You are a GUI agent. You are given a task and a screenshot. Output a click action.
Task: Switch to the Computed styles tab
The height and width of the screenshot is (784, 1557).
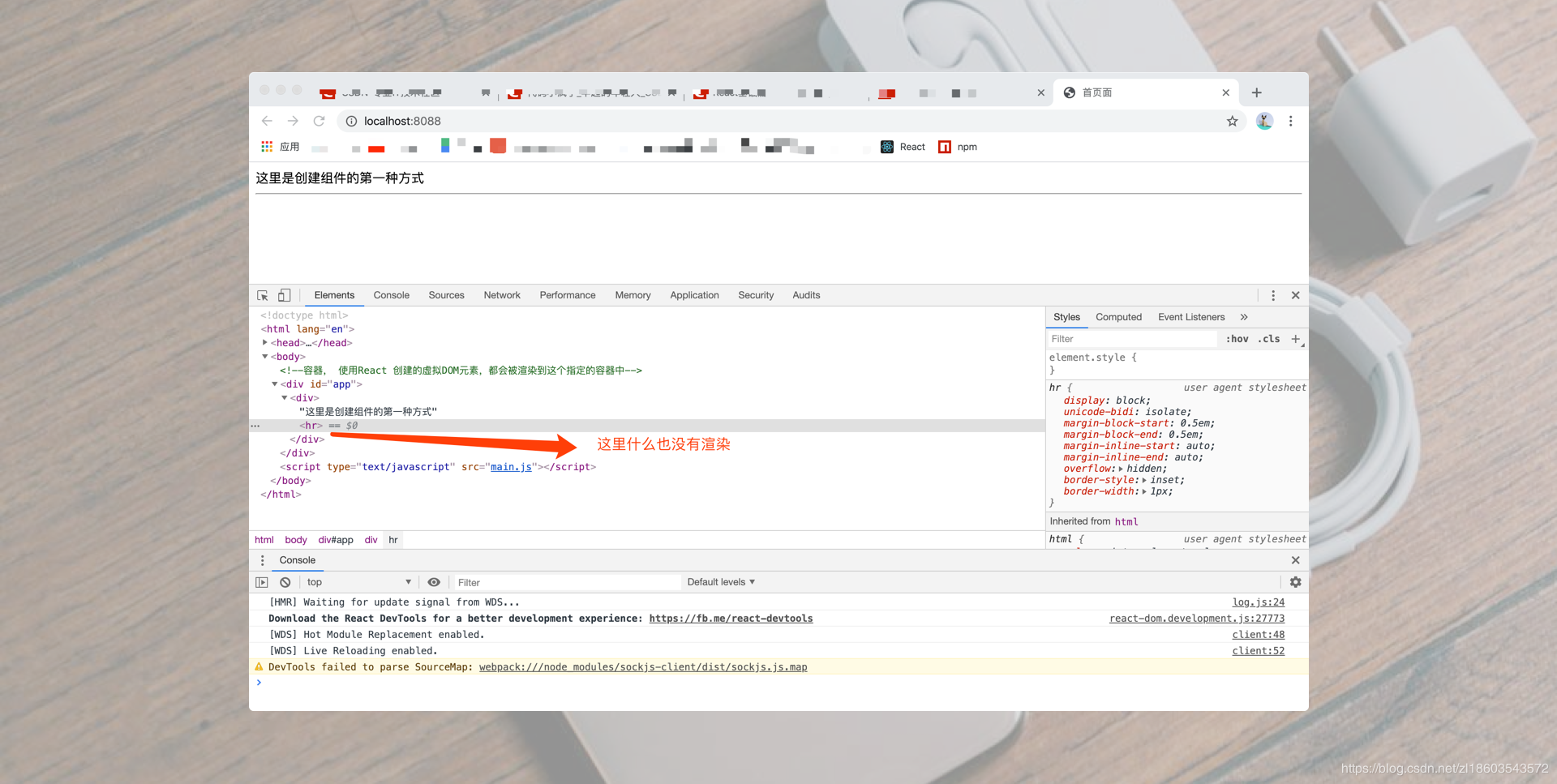pyautogui.click(x=1118, y=317)
